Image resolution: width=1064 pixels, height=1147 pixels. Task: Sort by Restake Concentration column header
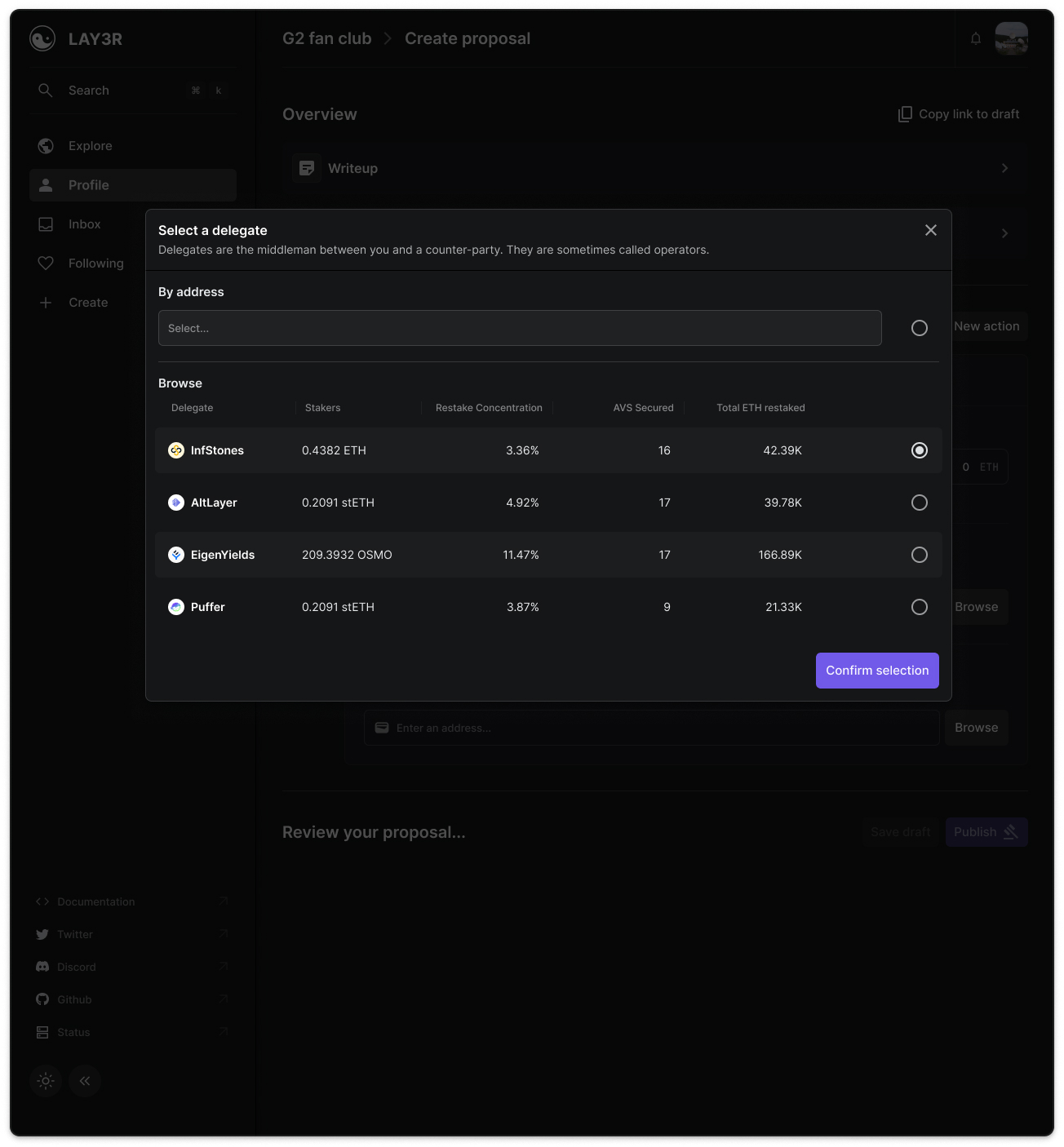coord(489,408)
